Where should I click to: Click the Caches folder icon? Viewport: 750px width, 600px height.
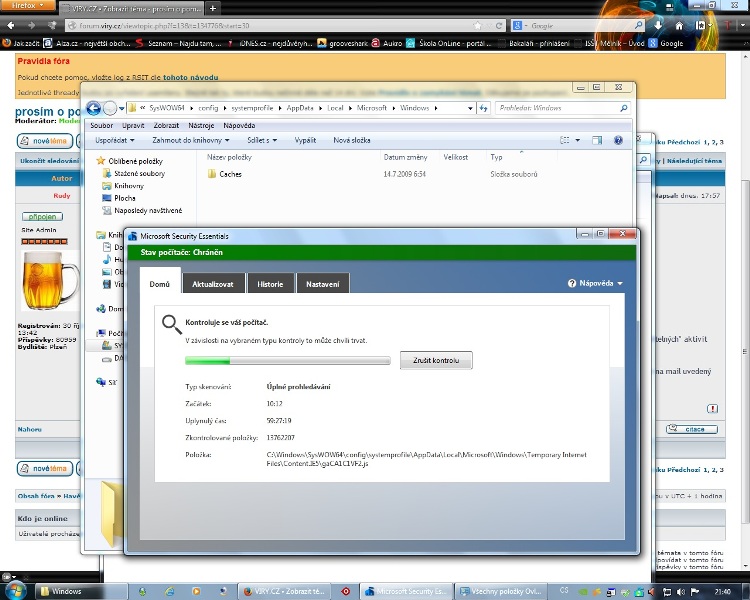click(x=212, y=174)
